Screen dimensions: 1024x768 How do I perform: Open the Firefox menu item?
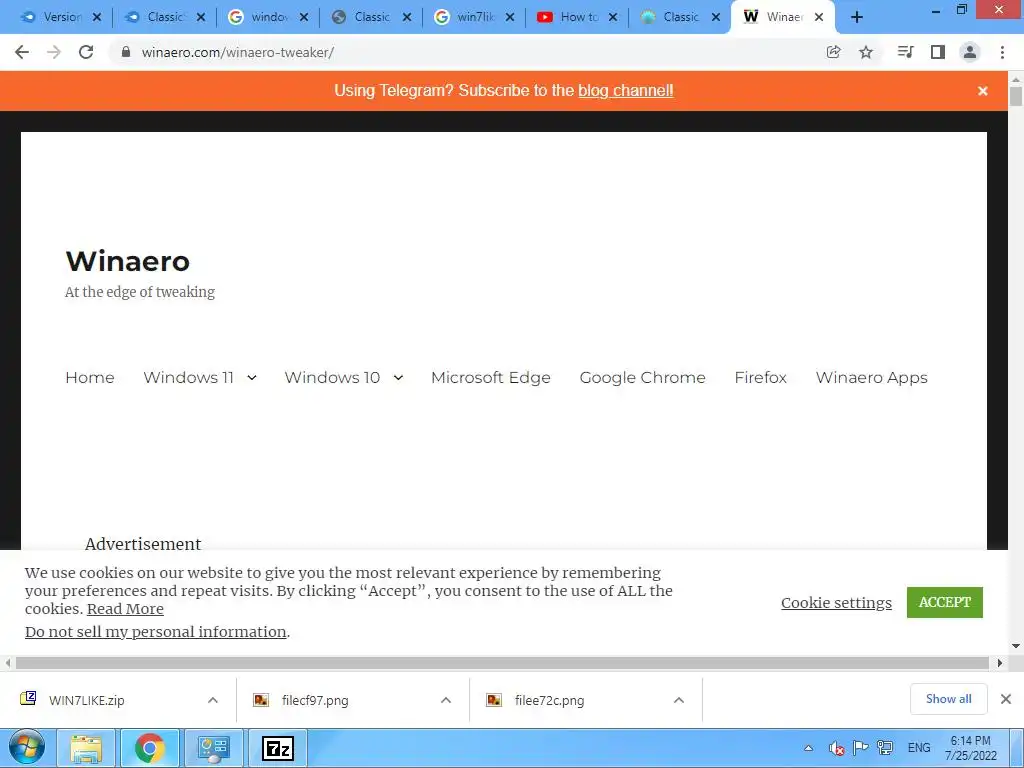coord(760,377)
